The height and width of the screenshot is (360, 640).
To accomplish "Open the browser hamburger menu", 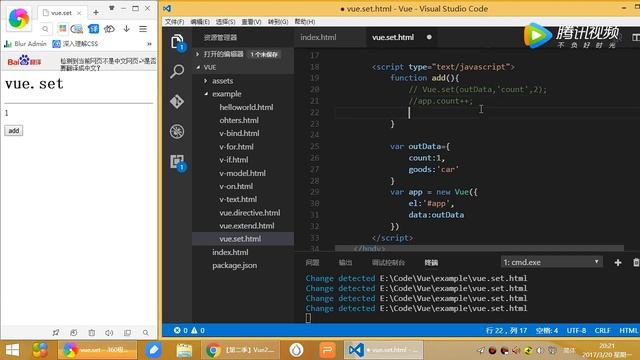I will 143,29.
